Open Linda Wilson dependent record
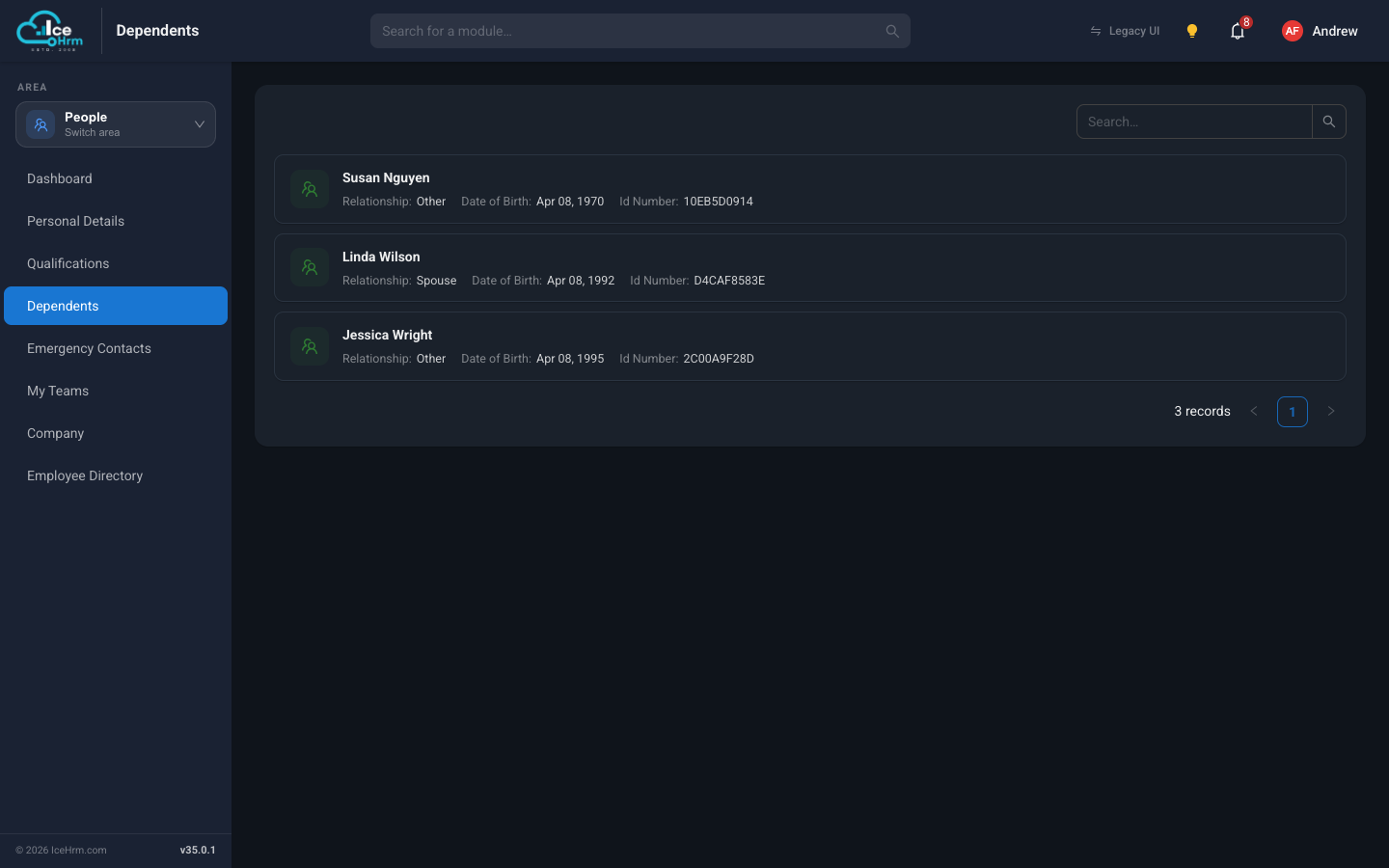This screenshot has height=868, width=1389. point(810,268)
